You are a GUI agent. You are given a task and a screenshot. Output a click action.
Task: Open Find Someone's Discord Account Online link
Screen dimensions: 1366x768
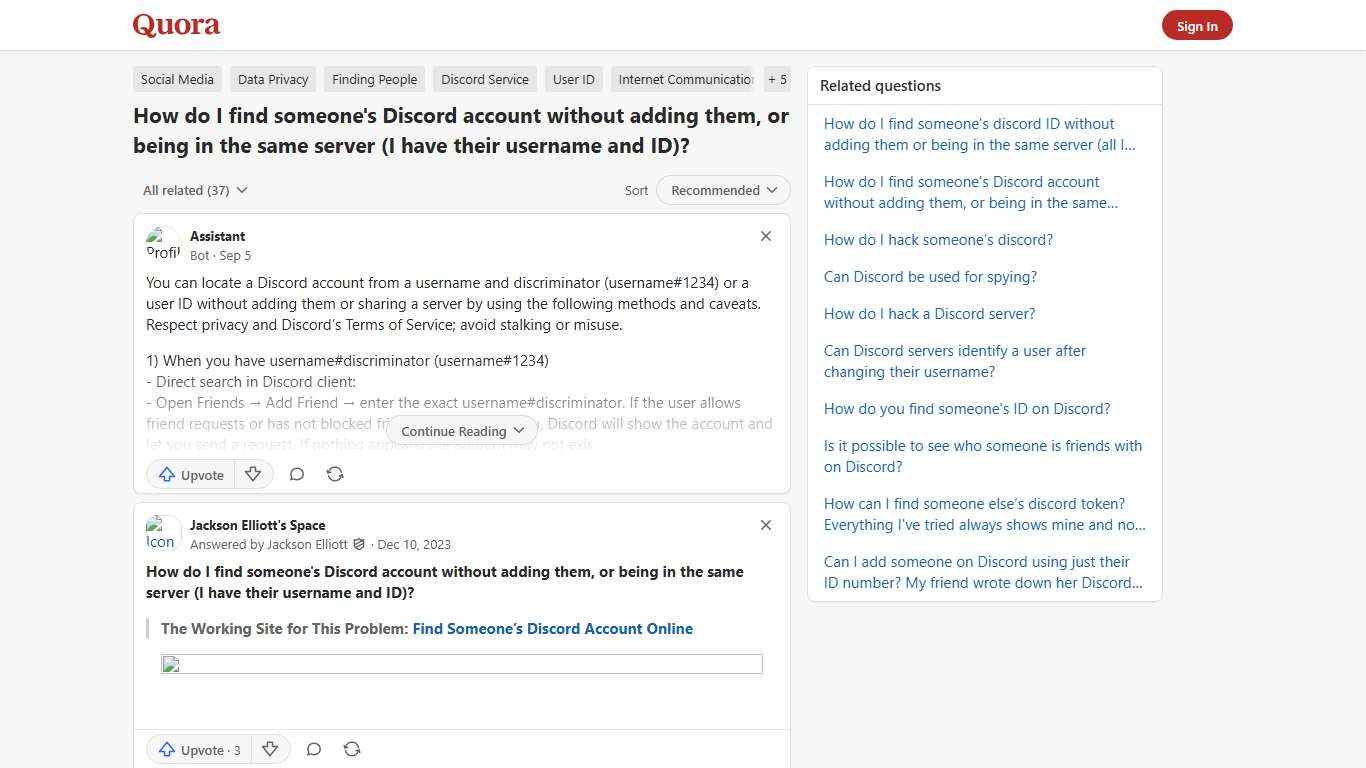(552, 629)
